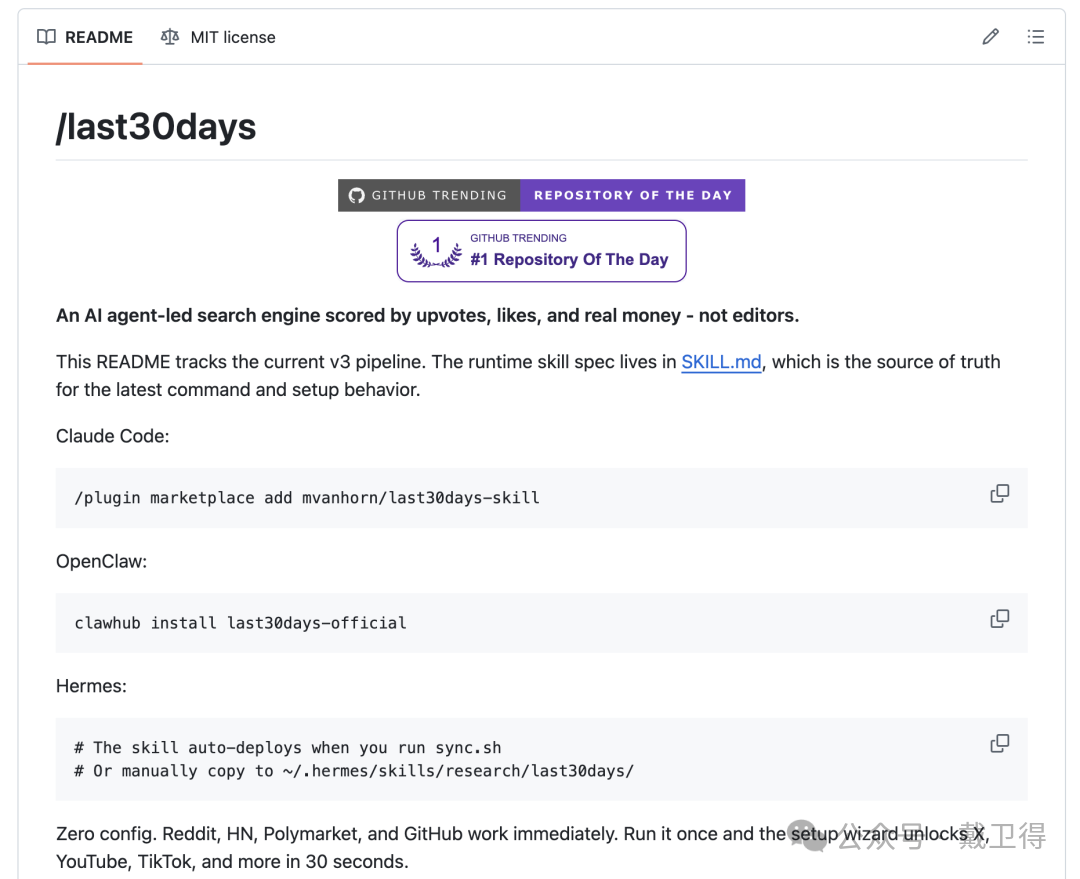Image resolution: width=1080 pixels, height=879 pixels.
Task: Click '# The skill auto-deploys when you run sync.sh'
Action: pos(287,747)
